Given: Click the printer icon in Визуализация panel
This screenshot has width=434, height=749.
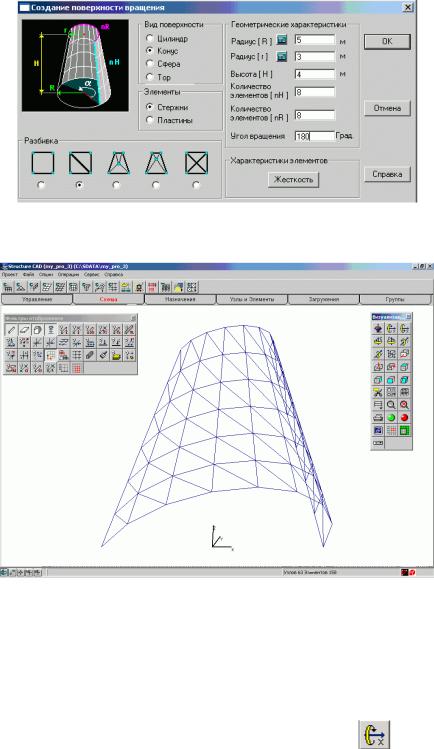Looking at the screenshot, I should [x=378, y=418].
